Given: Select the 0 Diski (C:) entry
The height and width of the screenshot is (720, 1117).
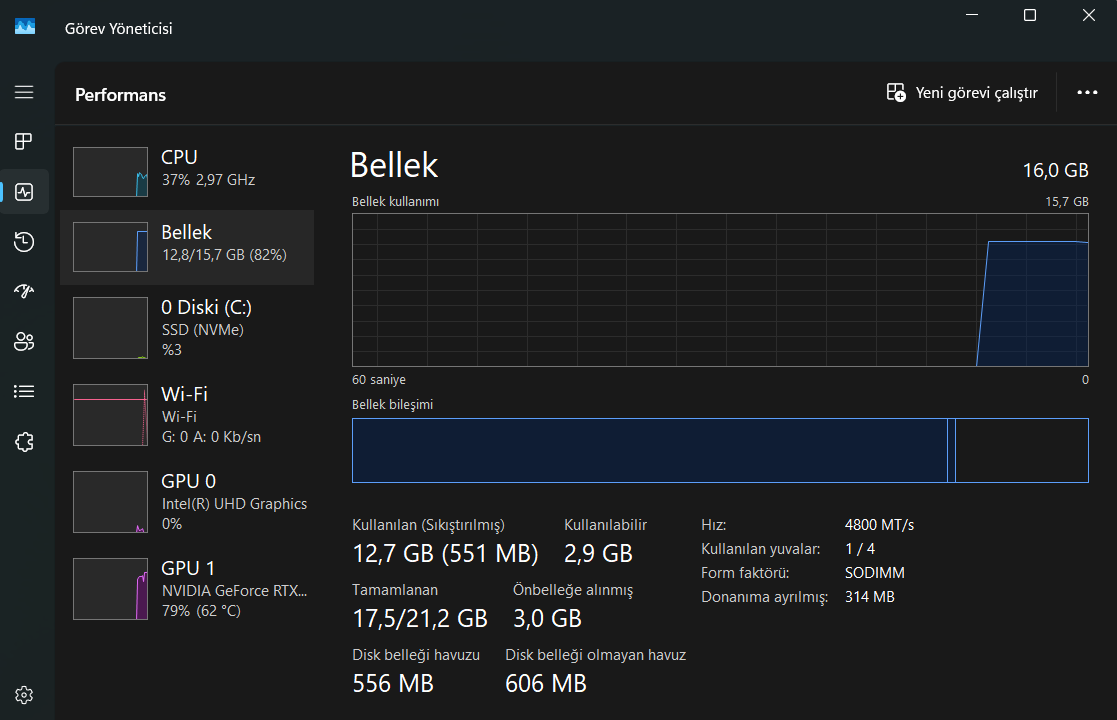Looking at the screenshot, I should (x=187, y=328).
